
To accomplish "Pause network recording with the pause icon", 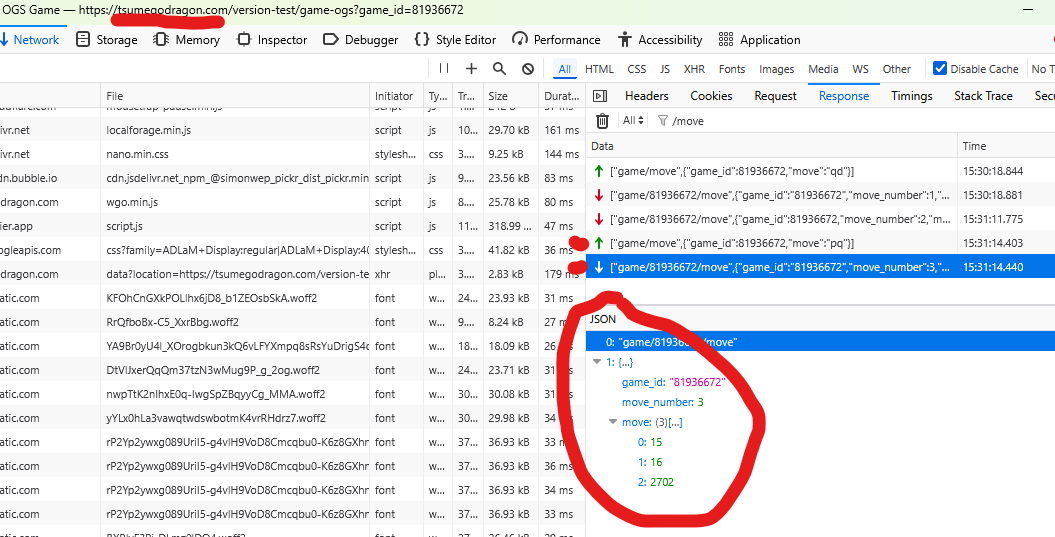I will tap(444, 69).
